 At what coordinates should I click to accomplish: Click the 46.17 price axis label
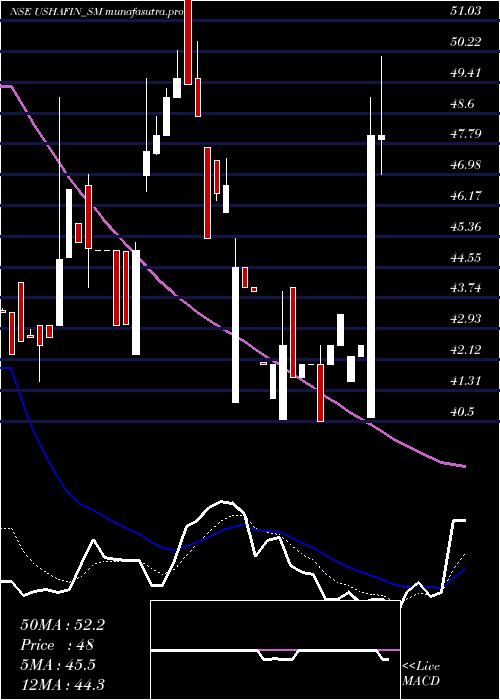465,196
